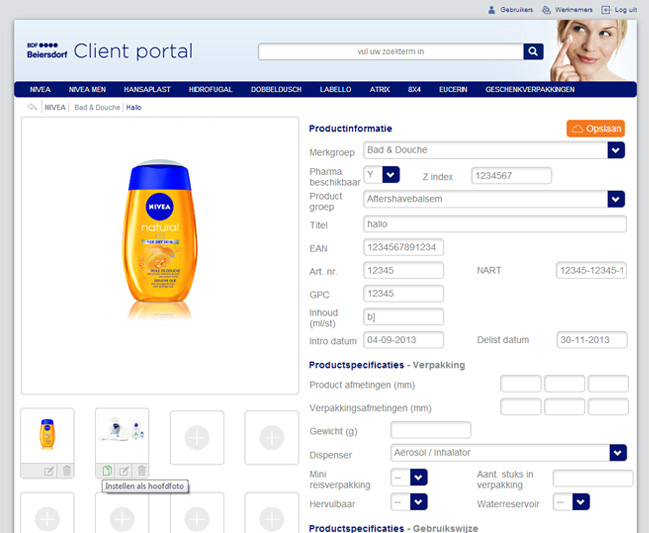Click Aant. stuks in verpakking field
Image resolution: width=649 pixels, height=533 pixels.
[x=593, y=478]
